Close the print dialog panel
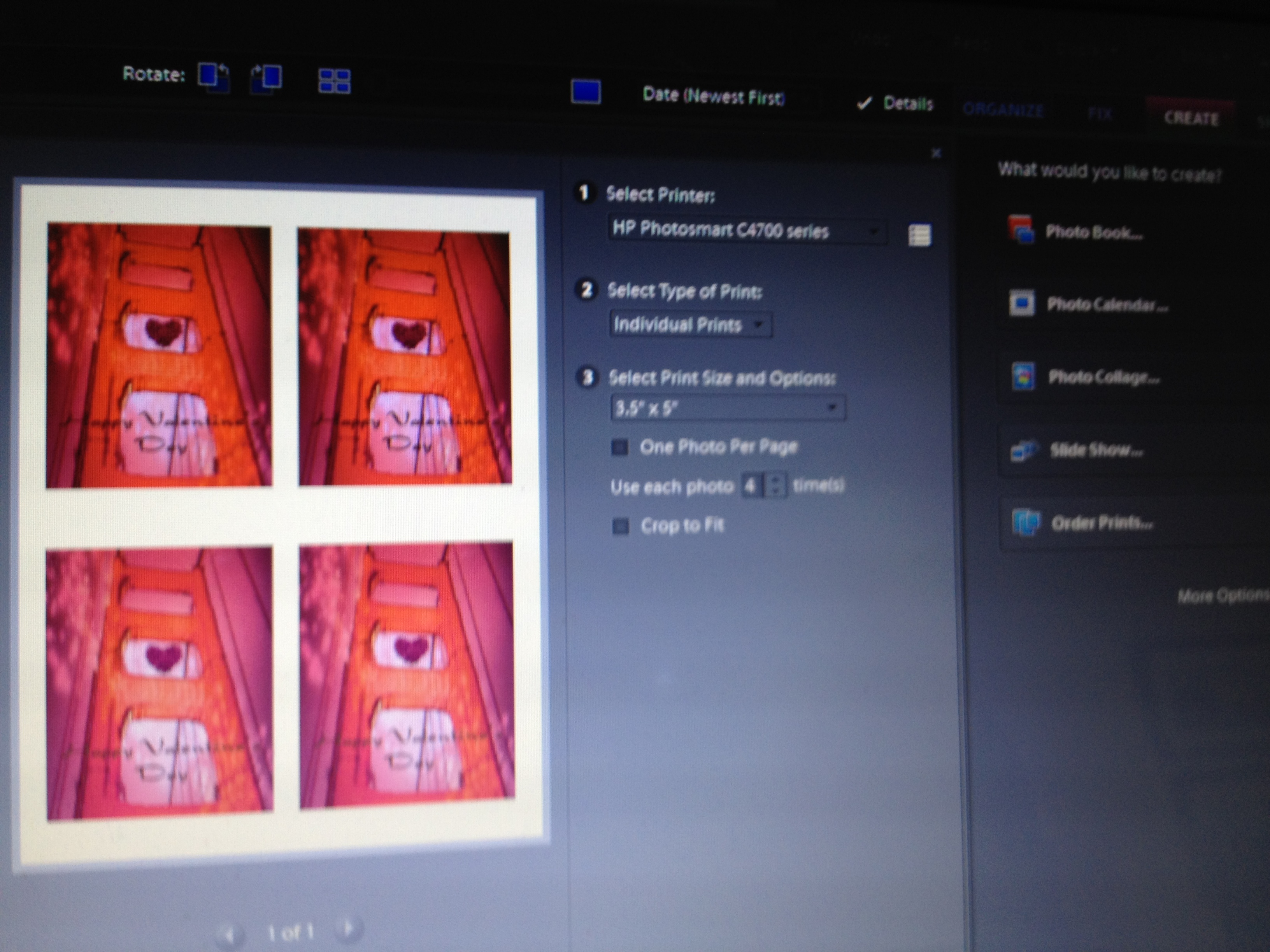 (936, 153)
